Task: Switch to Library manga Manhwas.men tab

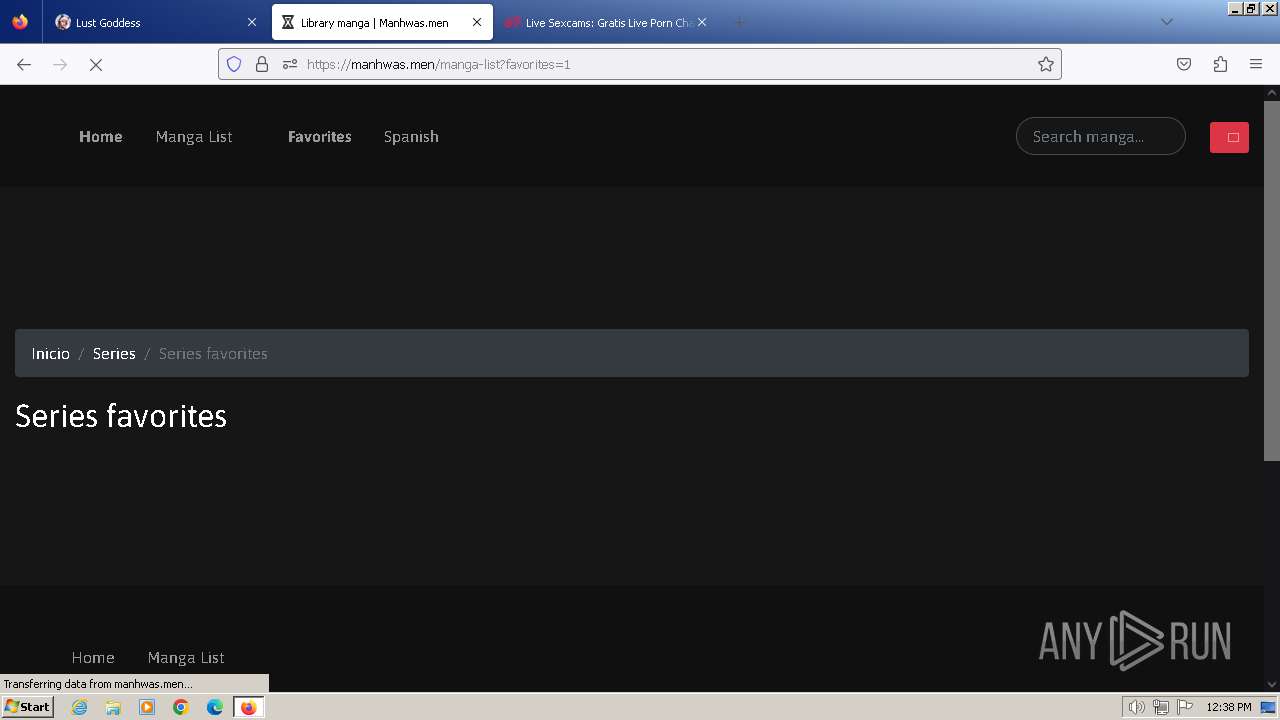Action: click(382, 22)
